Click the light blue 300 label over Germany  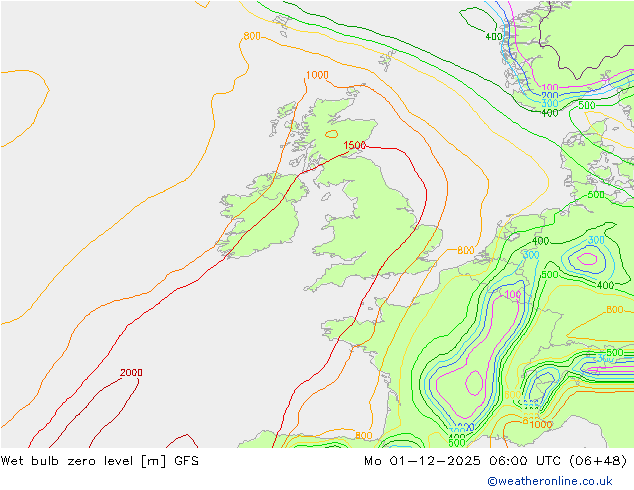[596, 240]
